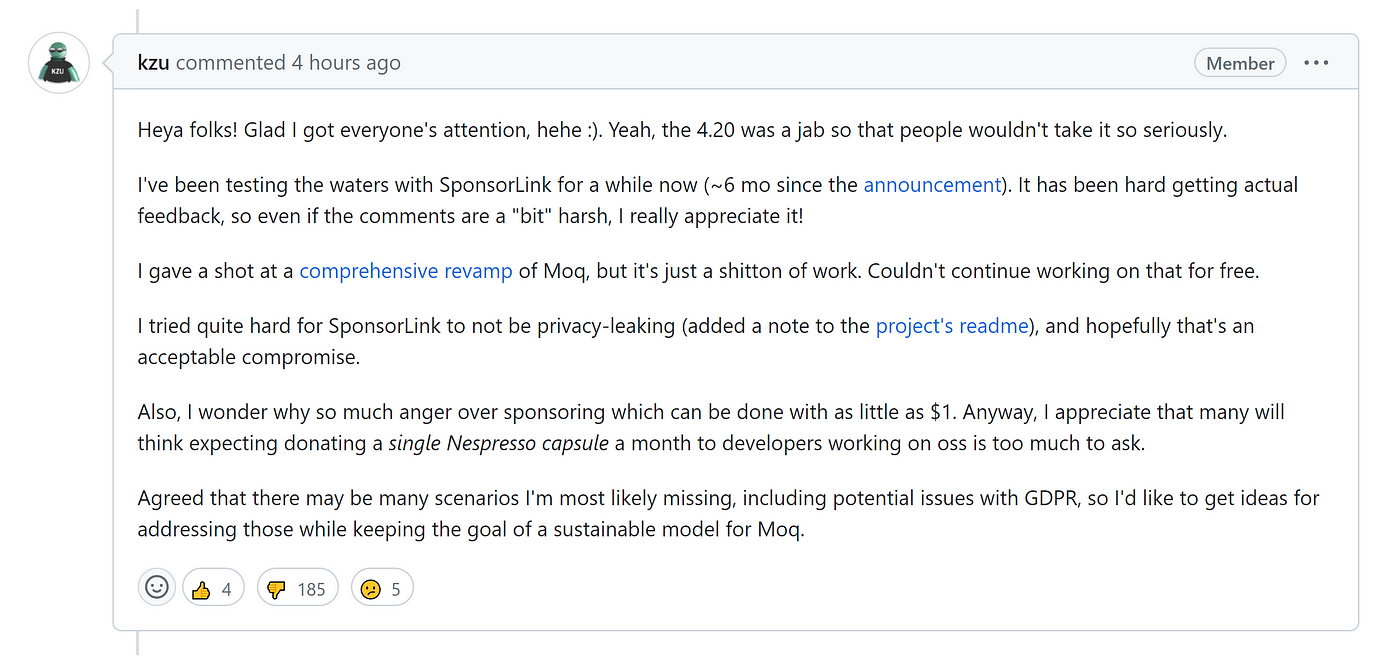
Task: Toggle the thumbs down reaction with 185
Action: coord(298,588)
